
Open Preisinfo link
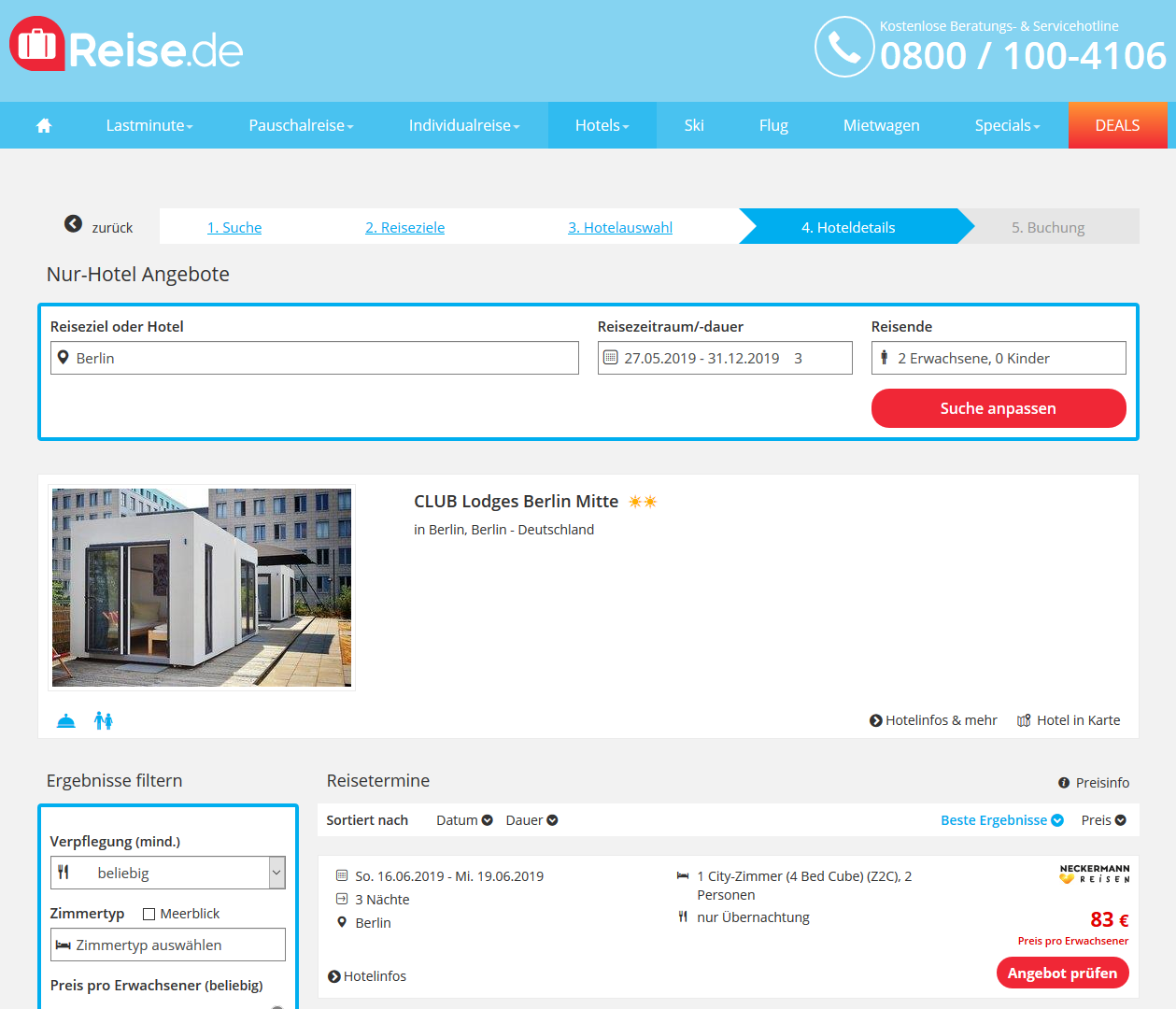pos(1094,783)
